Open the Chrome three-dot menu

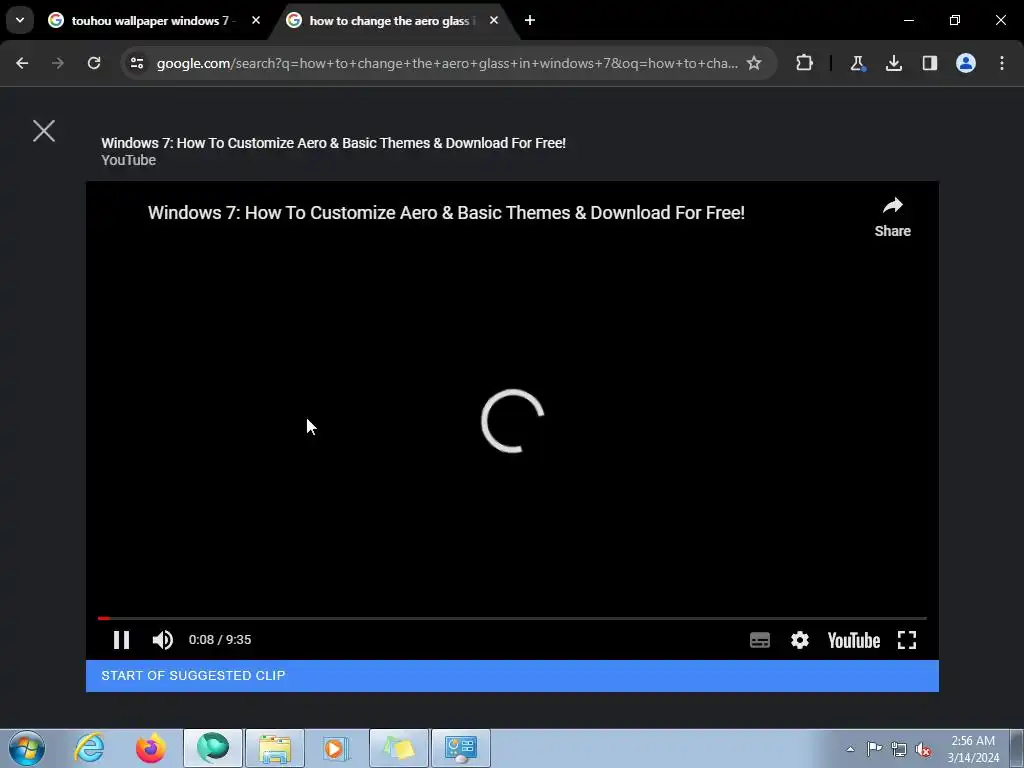click(x=1002, y=63)
